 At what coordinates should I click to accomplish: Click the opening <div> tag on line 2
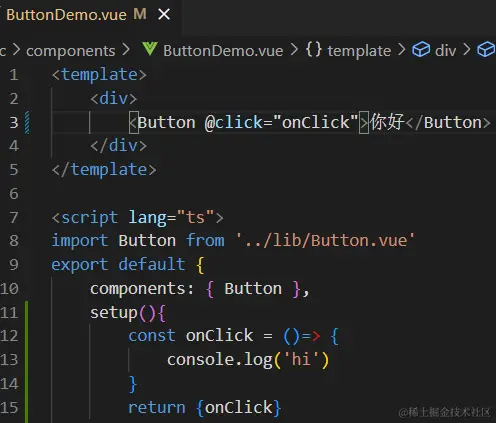pos(114,99)
